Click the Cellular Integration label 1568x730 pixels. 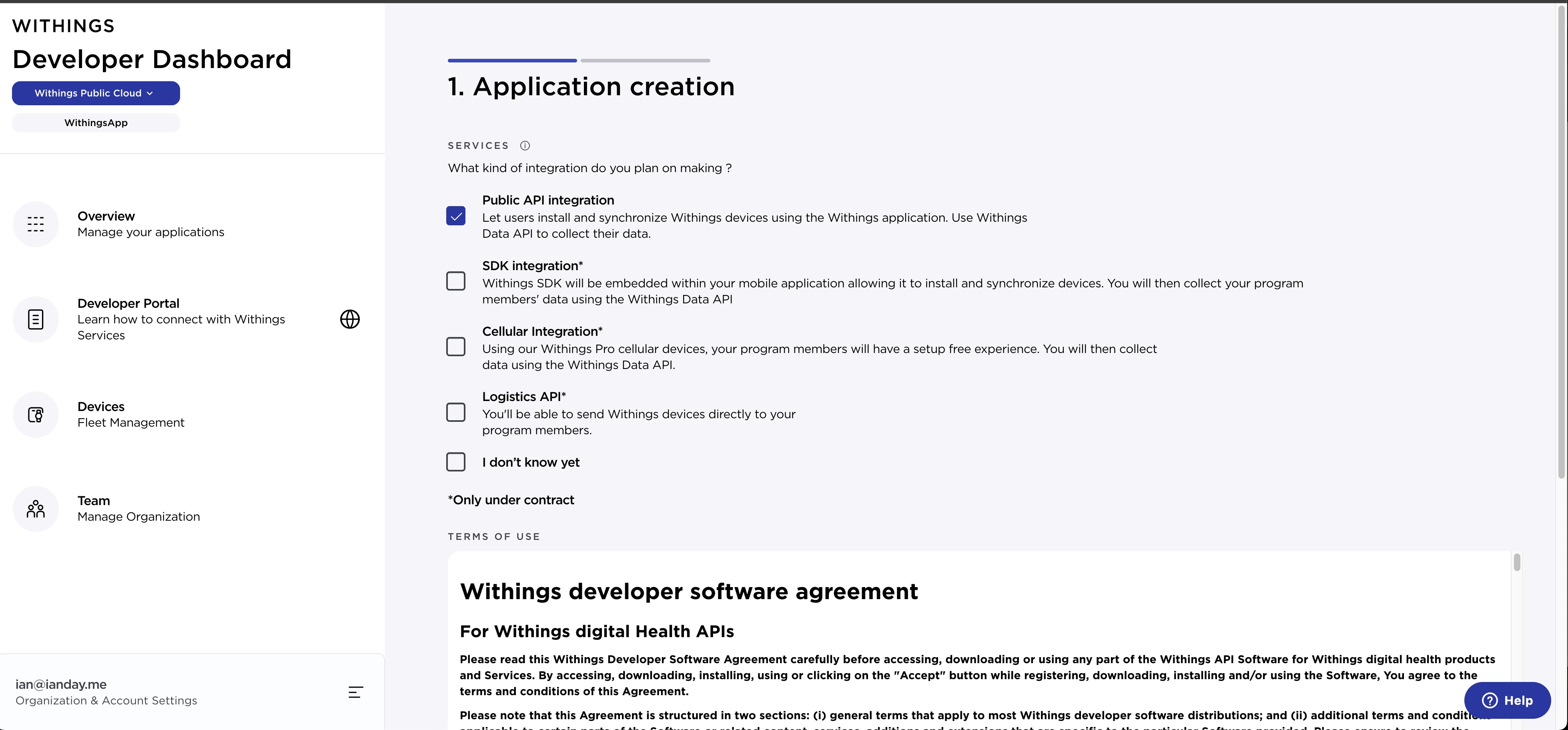pyautogui.click(x=542, y=332)
